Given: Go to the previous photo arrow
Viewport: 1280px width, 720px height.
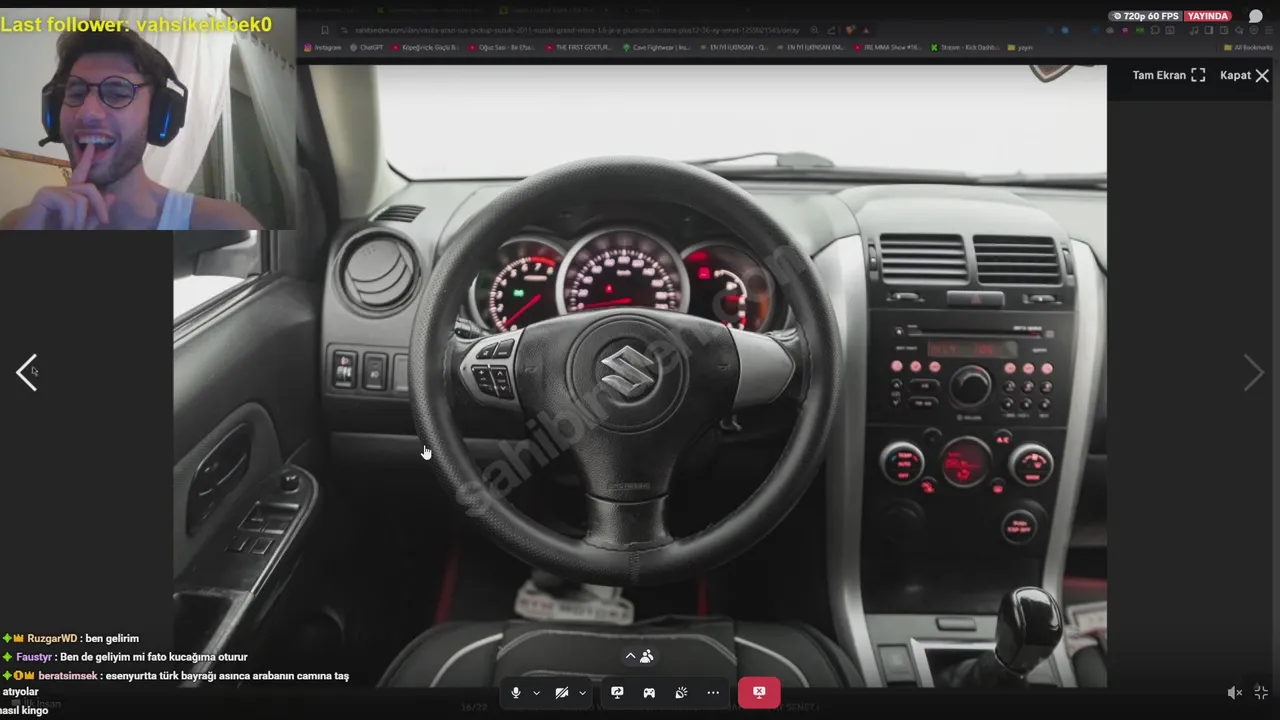Looking at the screenshot, I should coord(27,372).
